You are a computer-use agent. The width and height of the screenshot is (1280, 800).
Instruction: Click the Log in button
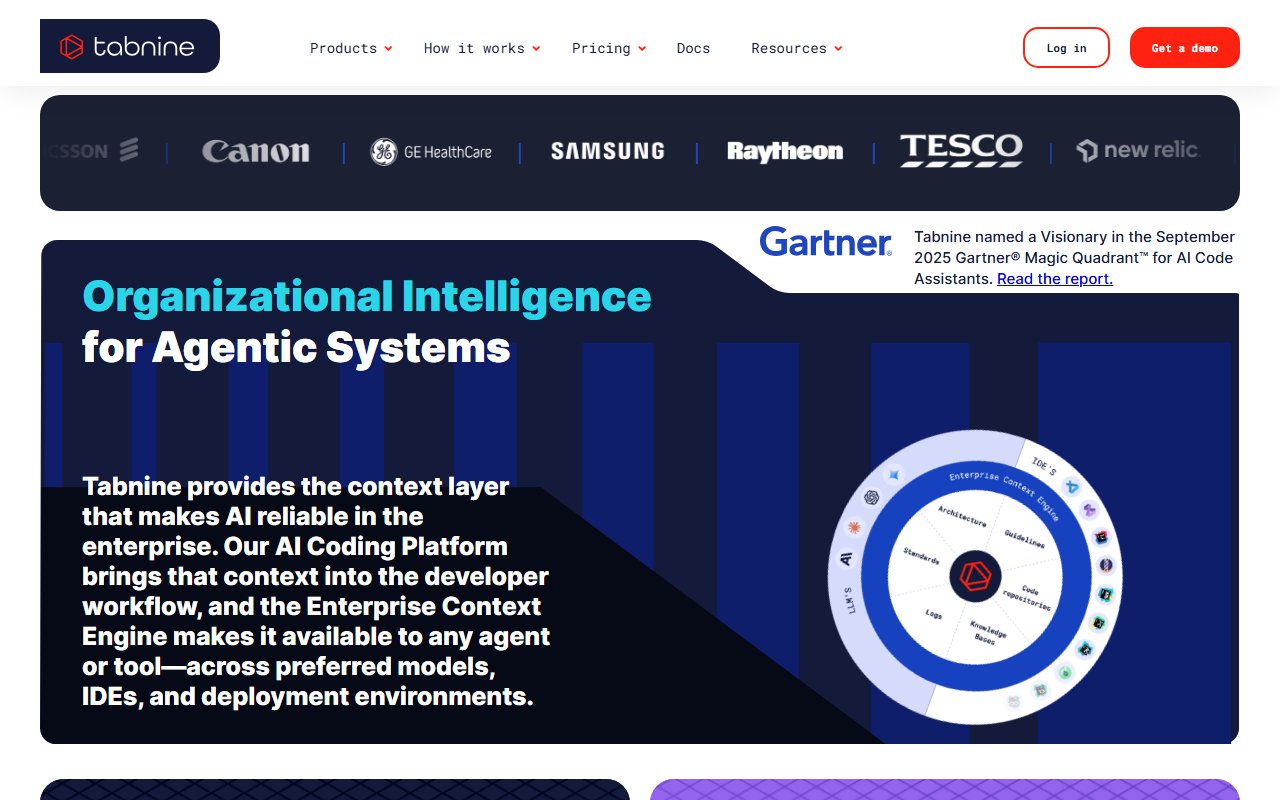[1066, 47]
